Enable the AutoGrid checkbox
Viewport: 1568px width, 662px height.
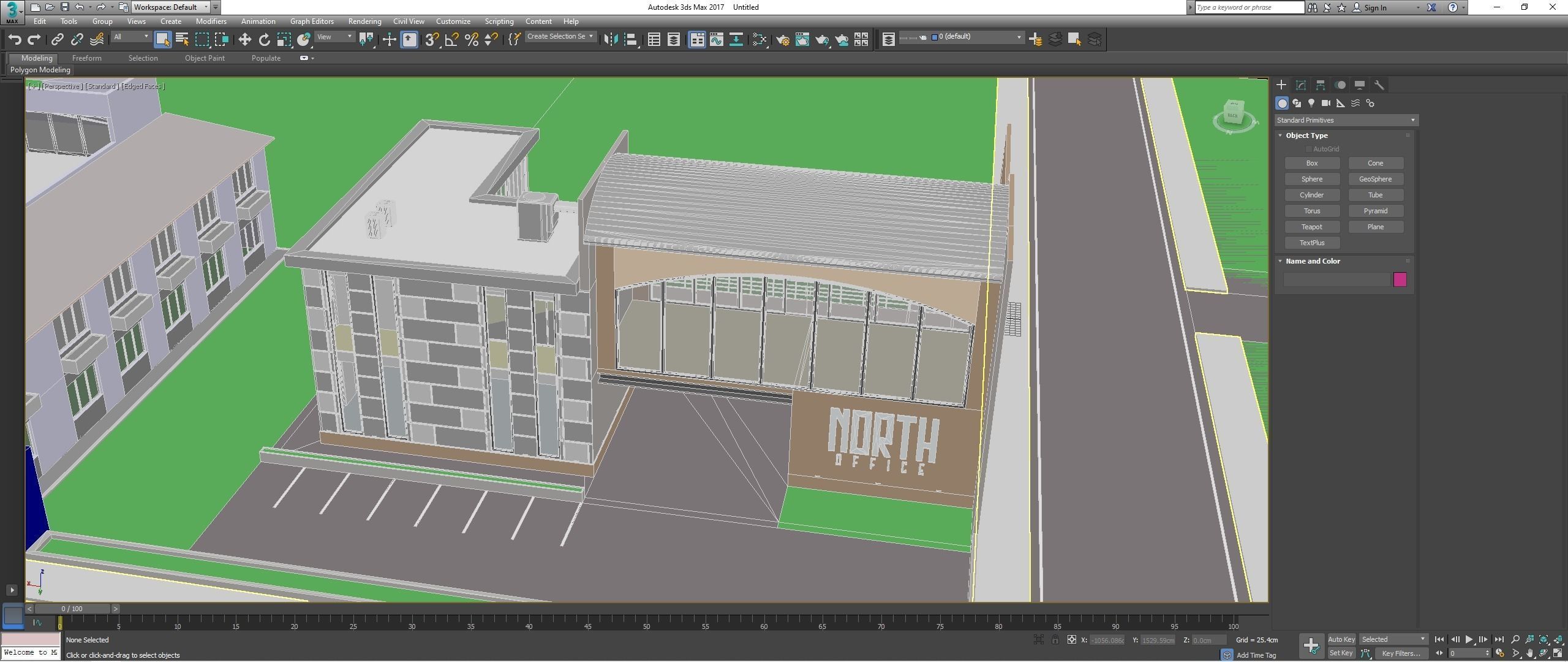(x=1308, y=149)
